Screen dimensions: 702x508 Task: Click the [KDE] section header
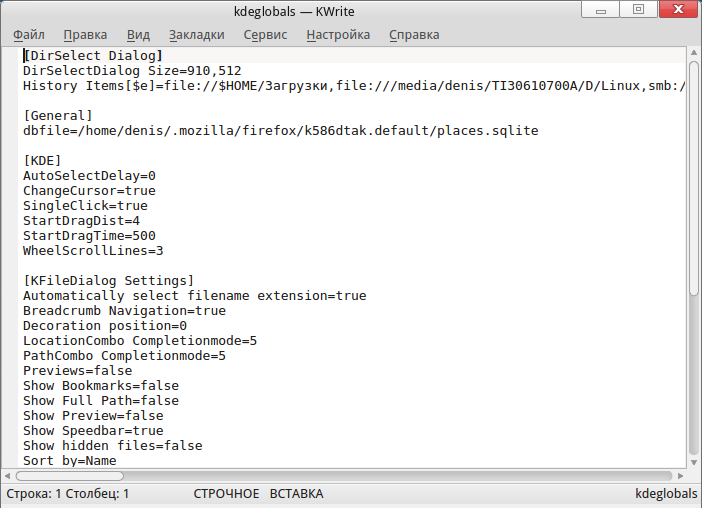coord(42,161)
